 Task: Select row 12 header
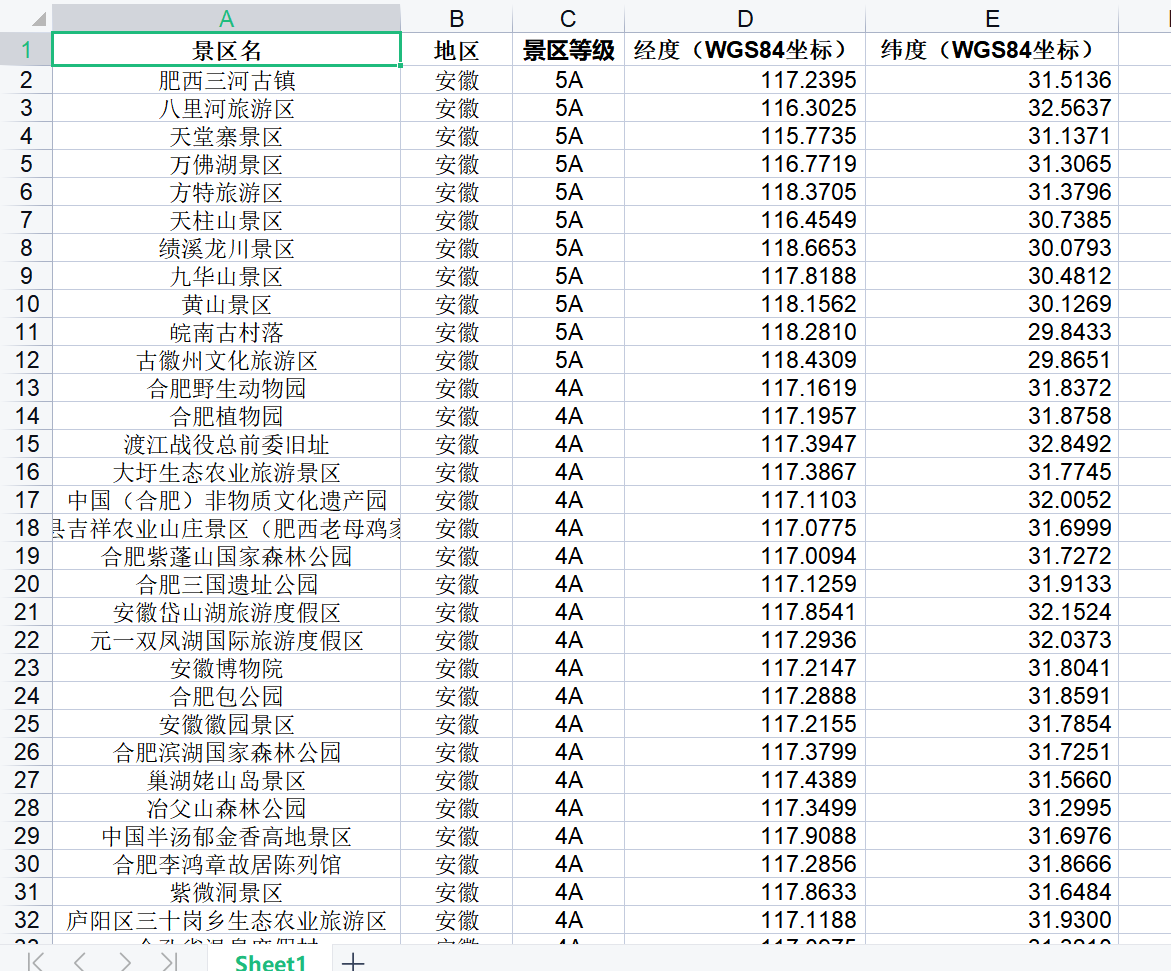click(26, 360)
